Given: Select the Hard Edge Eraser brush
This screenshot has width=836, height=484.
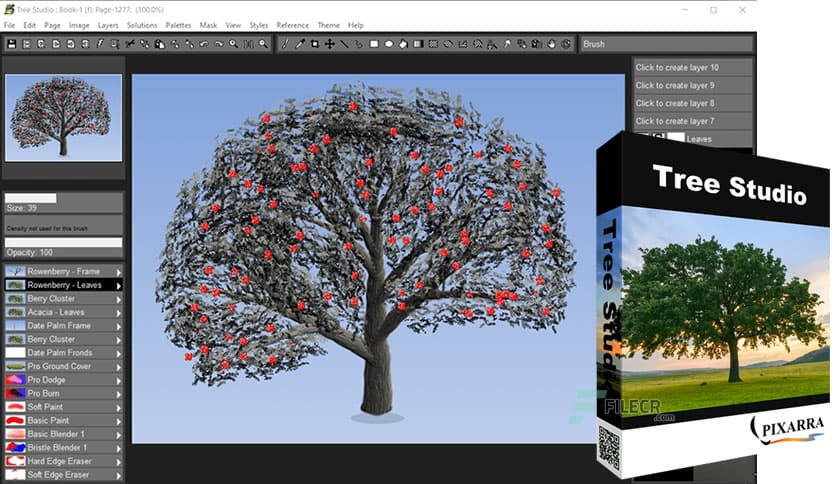Looking at the screenshot, I should click(63, 461).
